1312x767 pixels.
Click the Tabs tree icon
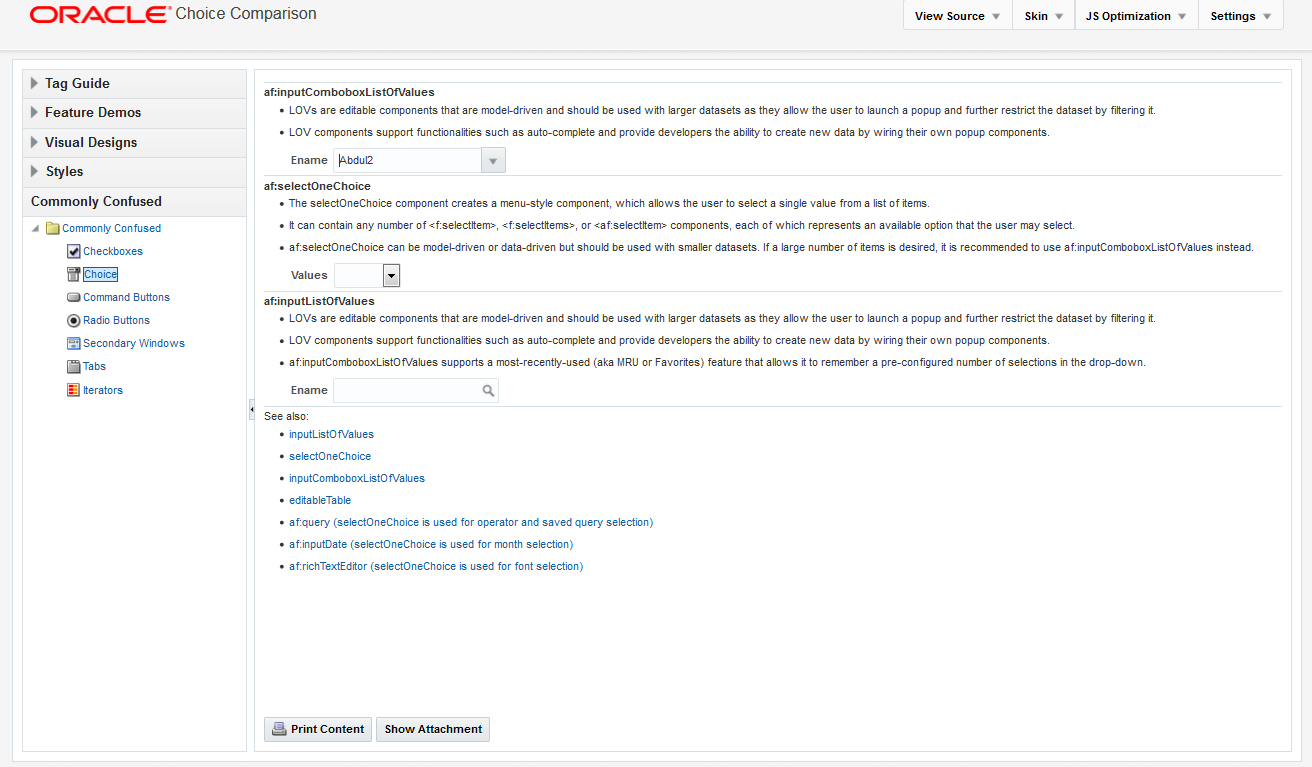[74, 367]
